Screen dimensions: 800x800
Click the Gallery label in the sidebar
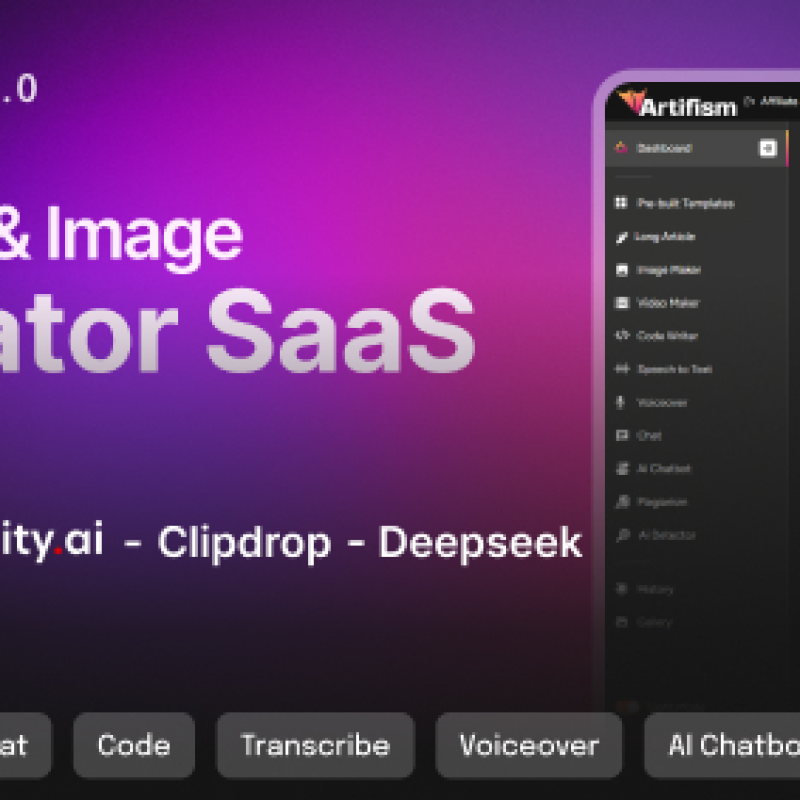pyautogui.click(x=654, y=622)
